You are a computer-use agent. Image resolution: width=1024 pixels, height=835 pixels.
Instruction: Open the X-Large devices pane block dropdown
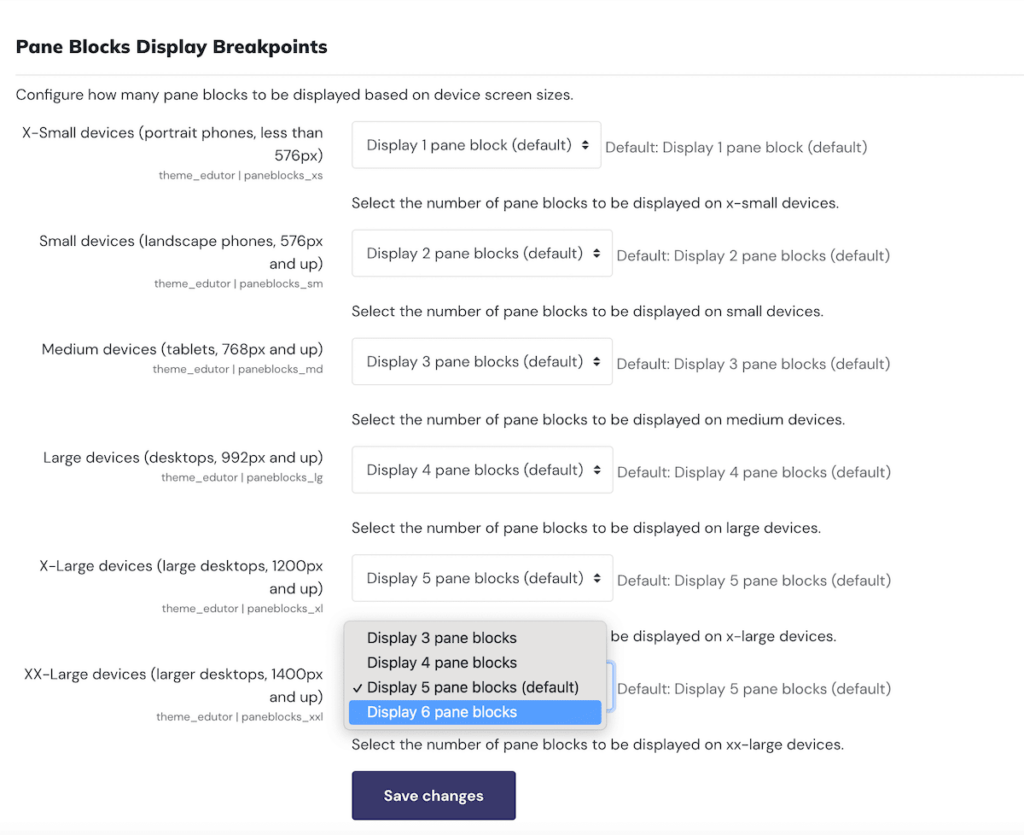pyautogui.click(x=481, y=578)
